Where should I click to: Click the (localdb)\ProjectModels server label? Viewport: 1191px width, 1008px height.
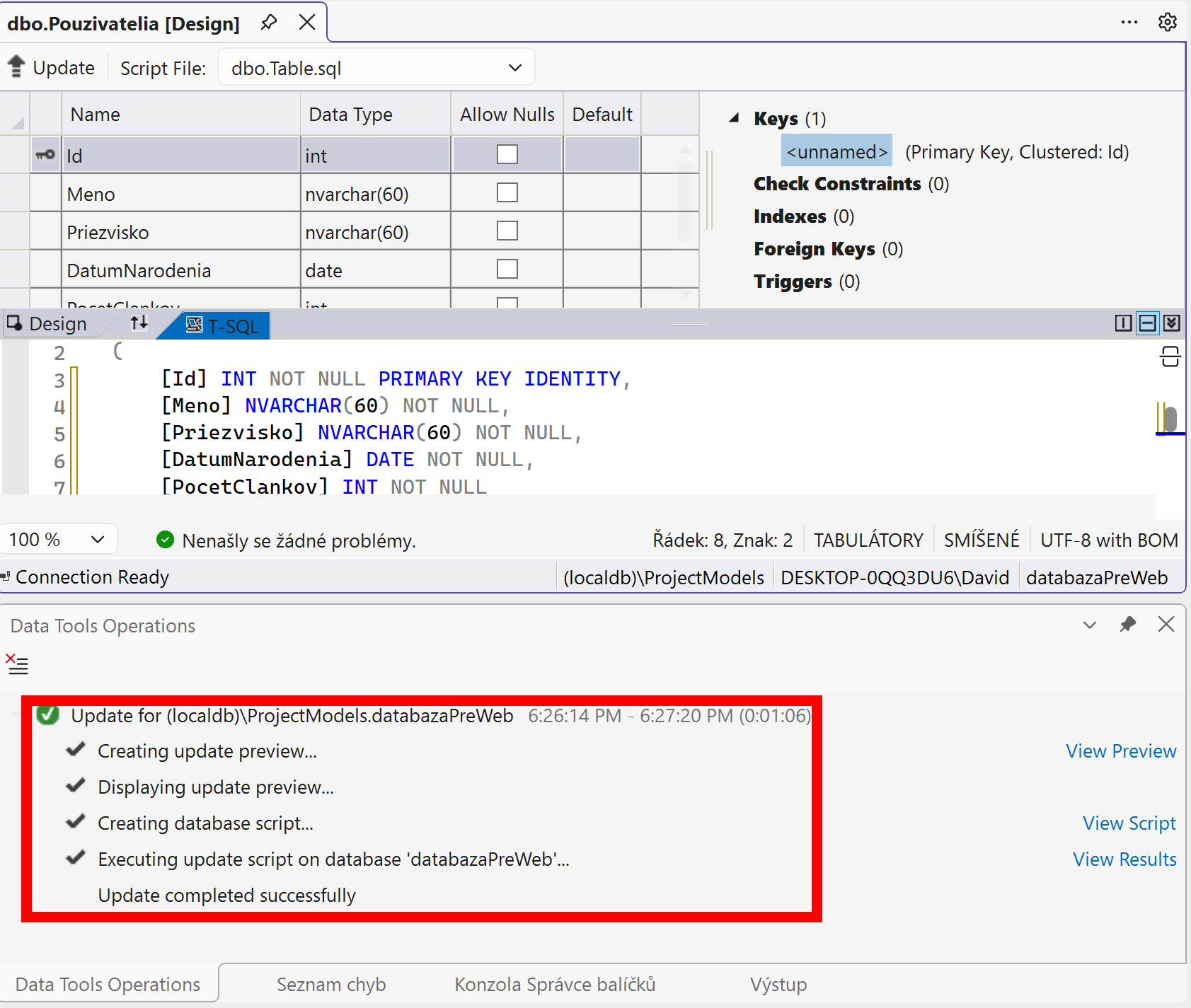[663, 578]
